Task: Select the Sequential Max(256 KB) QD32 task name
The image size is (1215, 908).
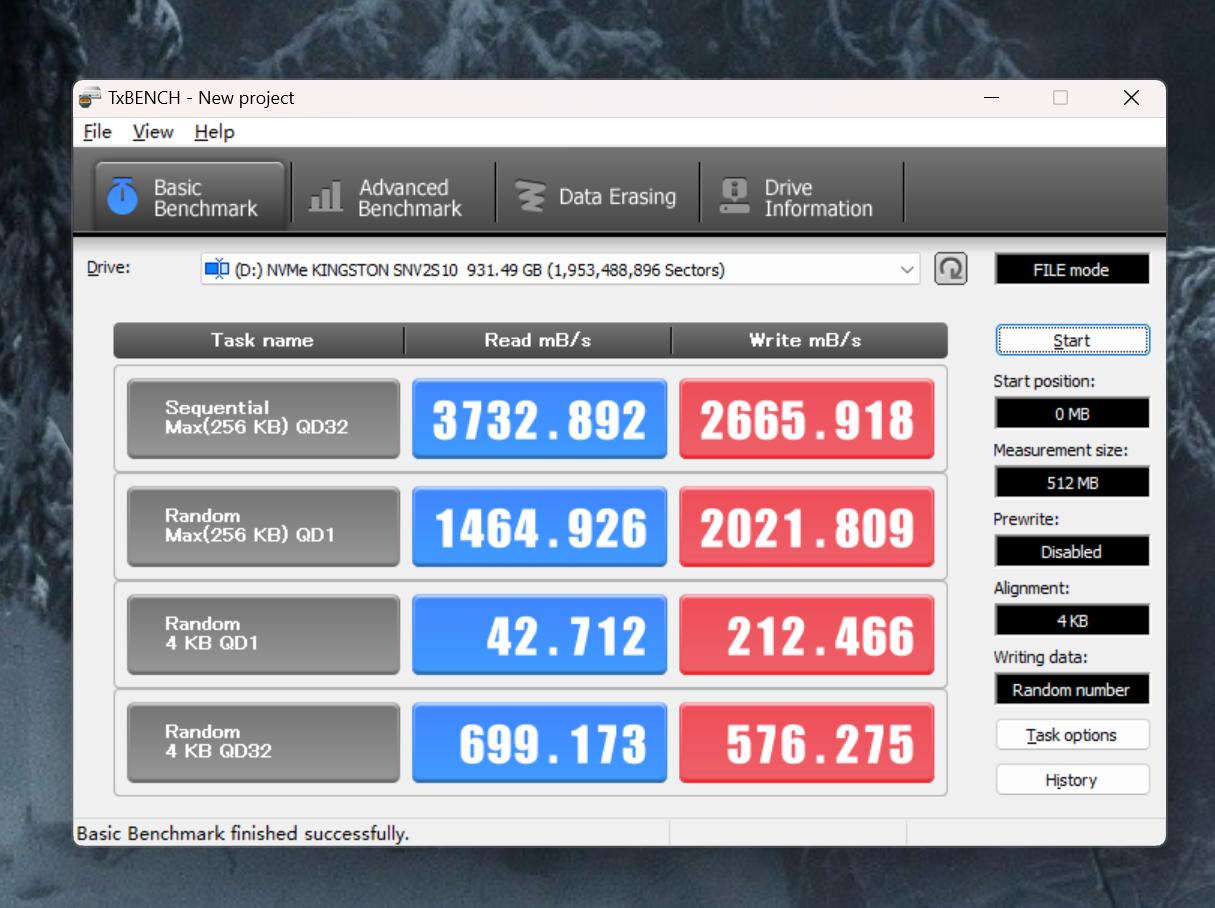Action: click(x=262, y=418)
